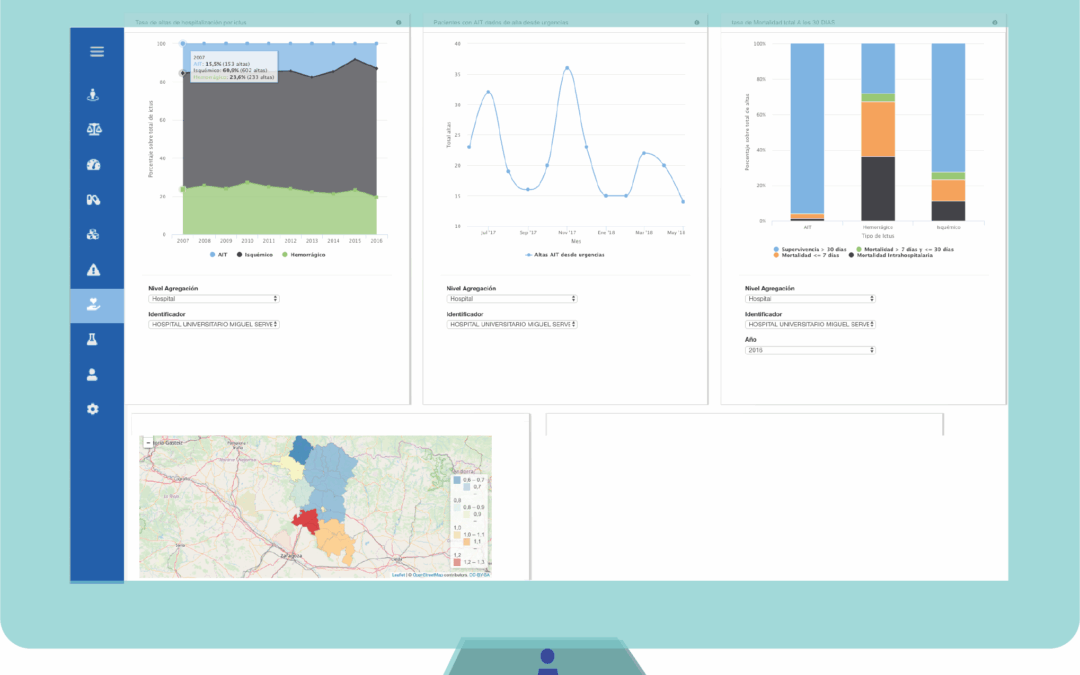The height and width of the screenshot is (675, 1080).
Task: Click the balance scales sidebar icon
Action: [x=93, y=130]
